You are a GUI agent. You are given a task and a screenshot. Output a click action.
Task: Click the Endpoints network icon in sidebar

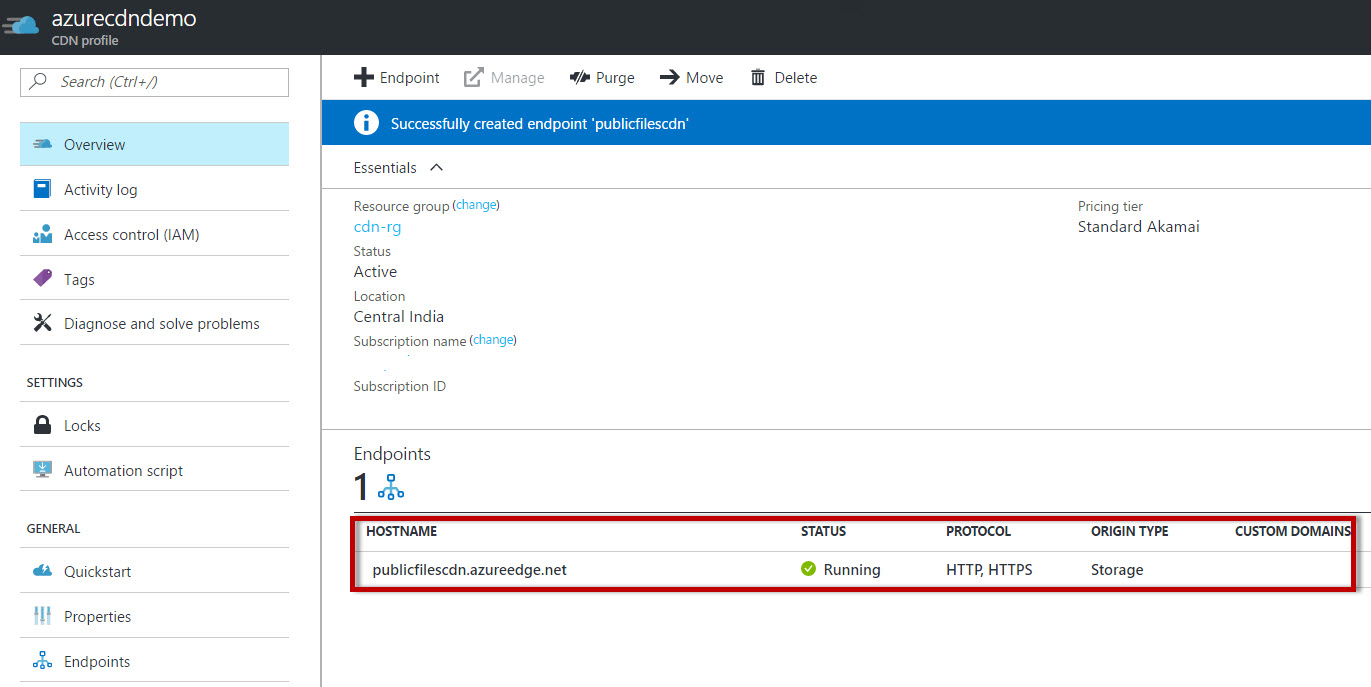[x=42, y=661]
